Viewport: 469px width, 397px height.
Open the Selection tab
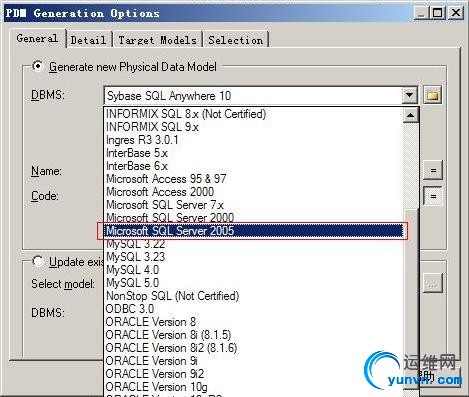pyautogui.click(x=236, y=40)
